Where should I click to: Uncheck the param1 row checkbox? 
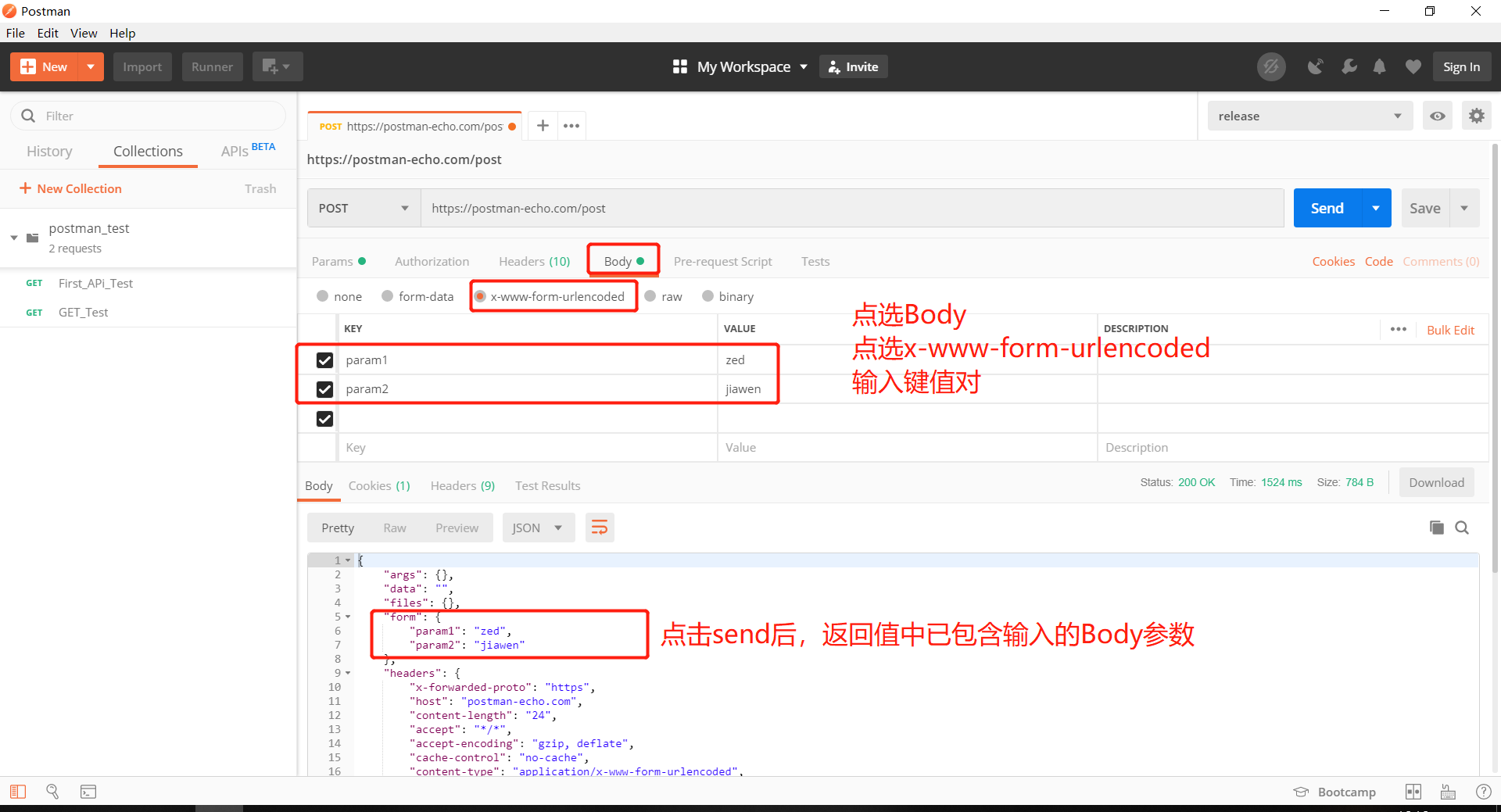(x=324, y=359)
